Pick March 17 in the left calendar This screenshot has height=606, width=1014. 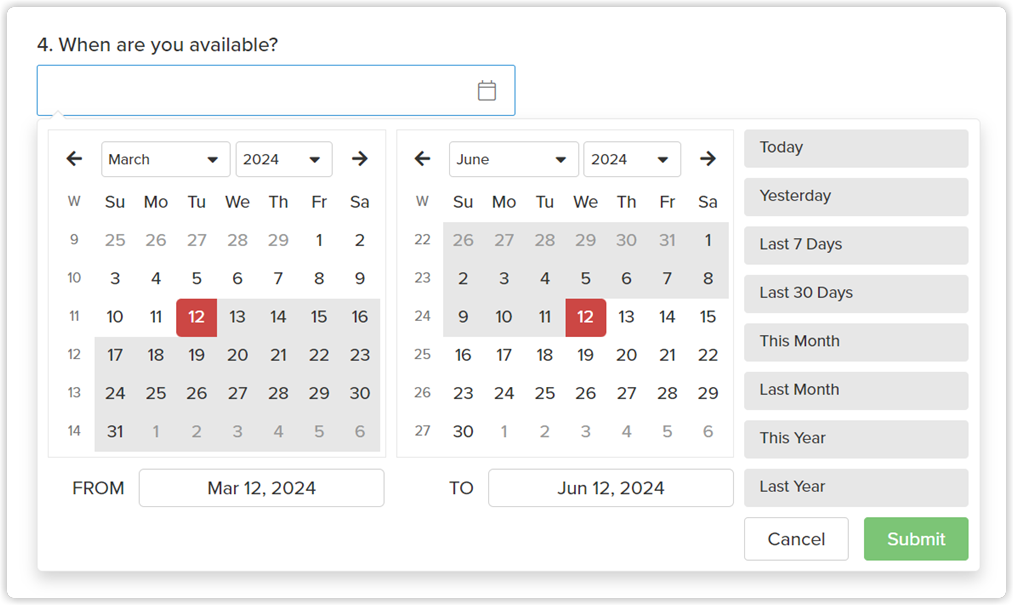pos(115,355)
